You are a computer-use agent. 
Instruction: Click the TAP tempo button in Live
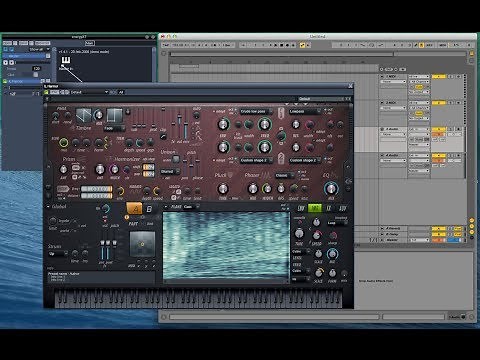pyautogui.click(x=165, y=45)
